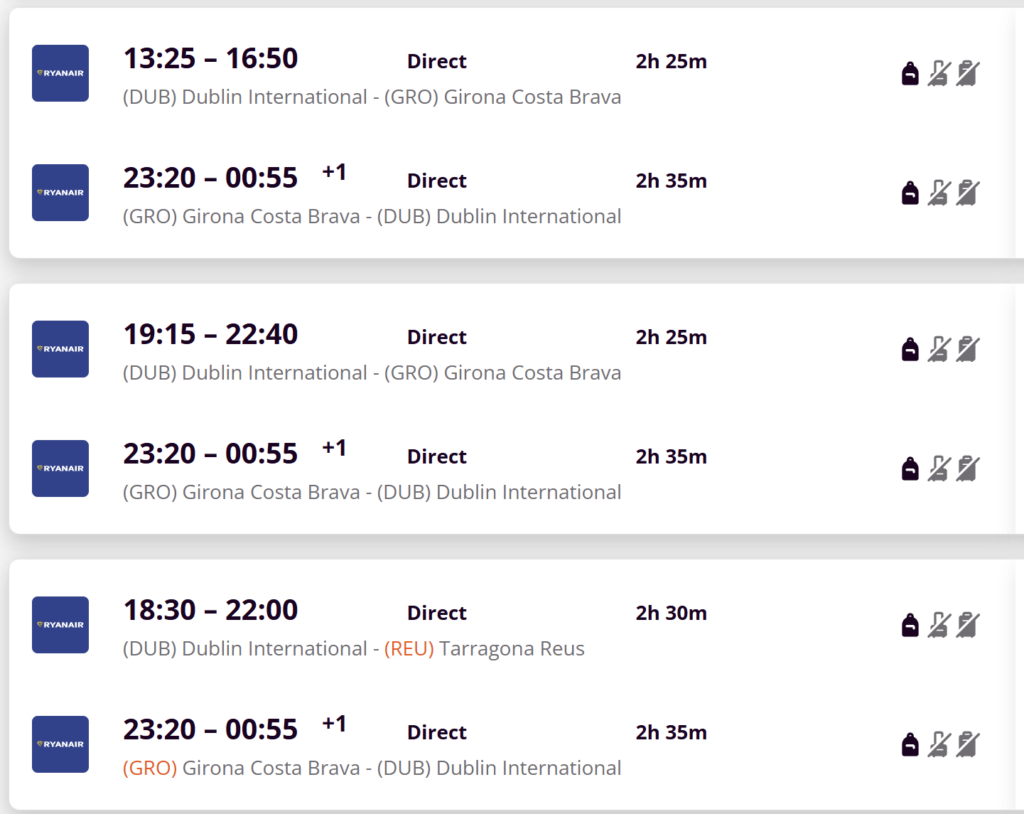Viewport: 1024px width, 814px height.
Task: Click the Ryanair logo beside the 13:25 departure
Action: point(60,73)
